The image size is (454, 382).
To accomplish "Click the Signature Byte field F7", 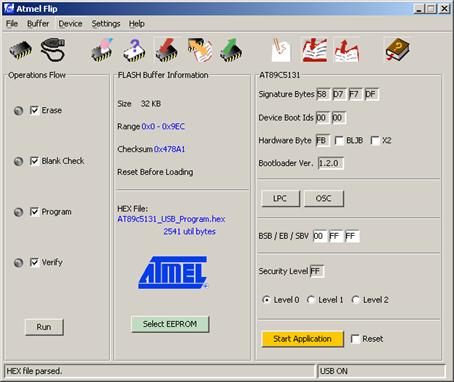I will coord(355,94).
